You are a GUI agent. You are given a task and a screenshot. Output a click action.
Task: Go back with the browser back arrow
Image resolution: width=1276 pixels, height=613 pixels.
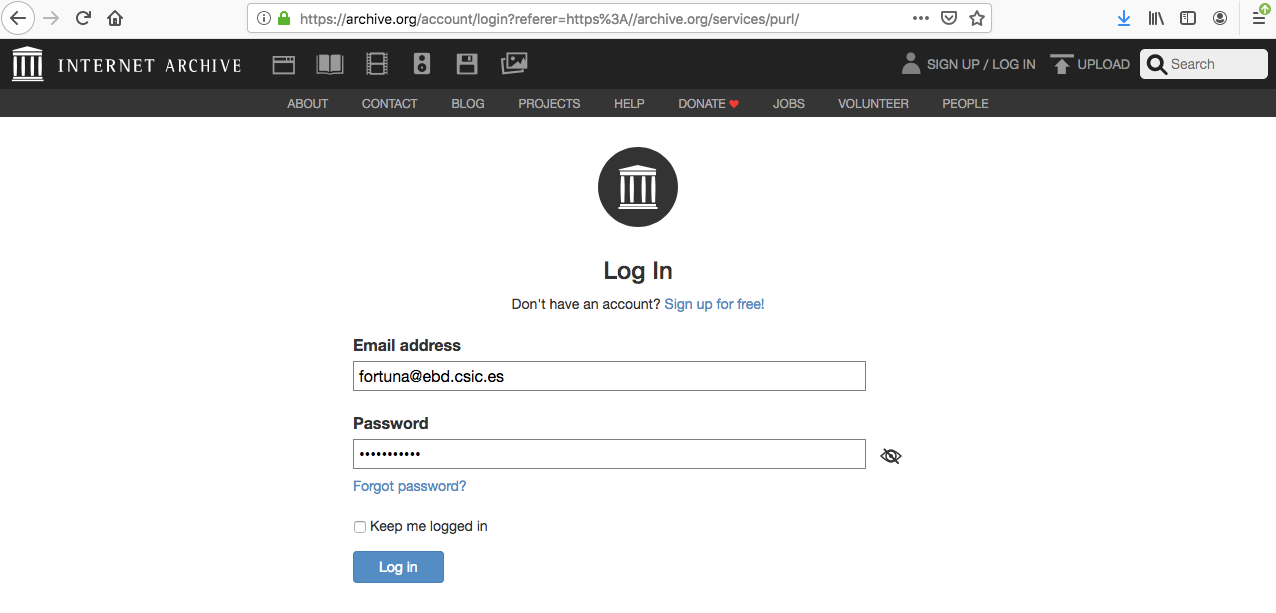(x=18, y=18)
